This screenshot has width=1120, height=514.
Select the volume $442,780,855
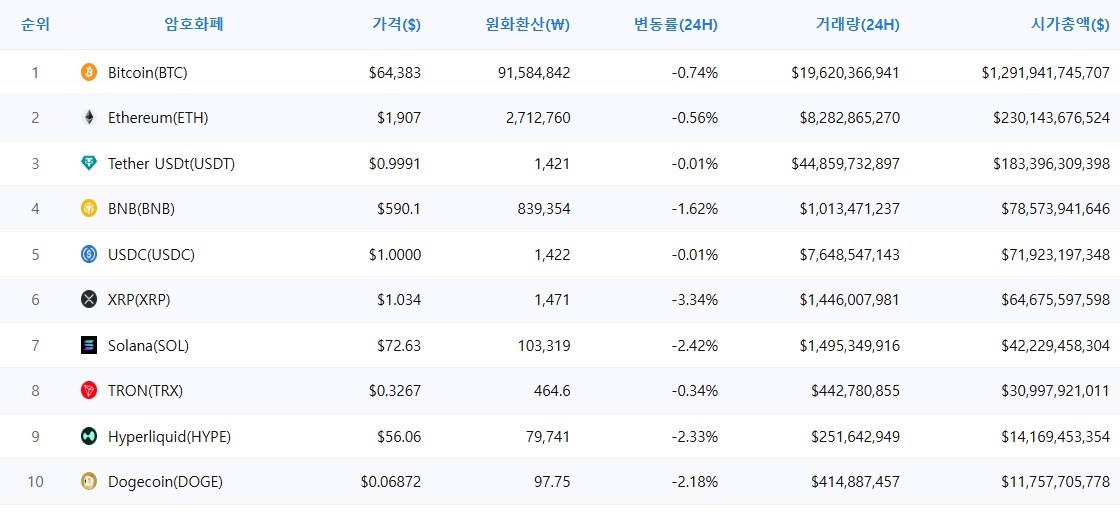tap(856, 390)
